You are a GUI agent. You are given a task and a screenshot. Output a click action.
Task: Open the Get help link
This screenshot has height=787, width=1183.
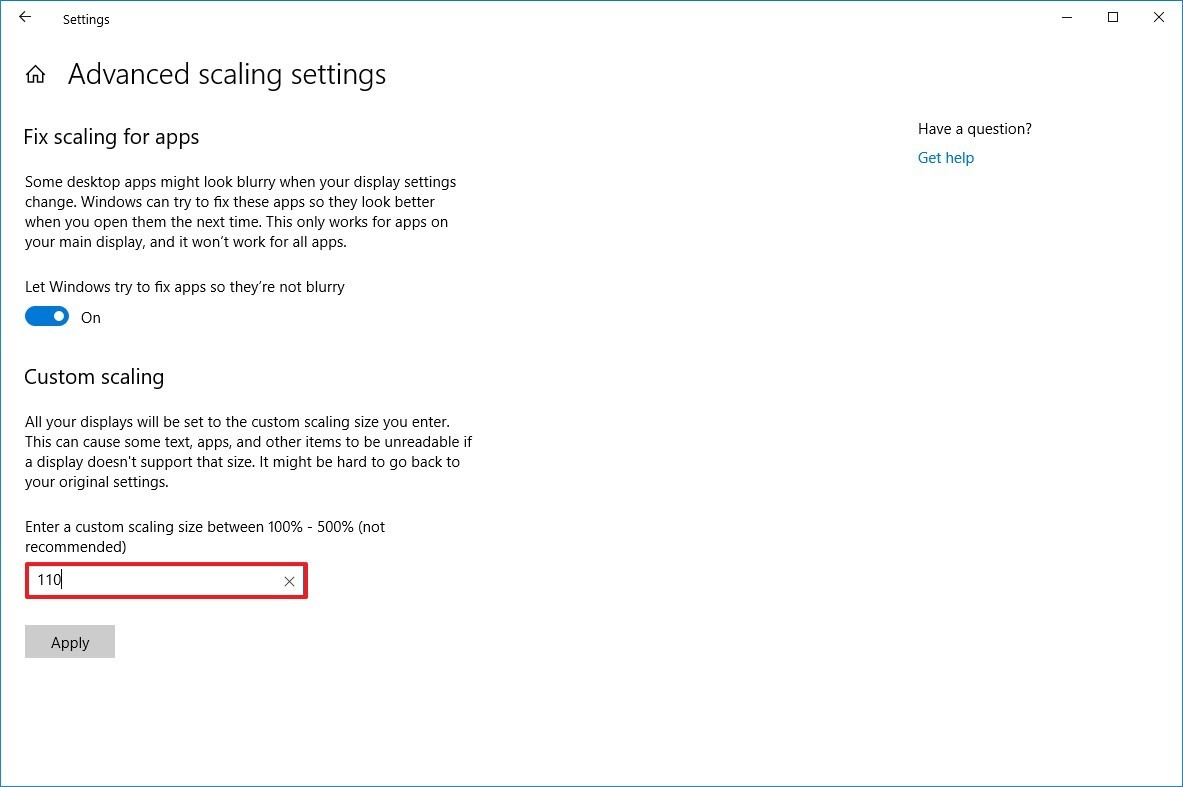[945, 157]
